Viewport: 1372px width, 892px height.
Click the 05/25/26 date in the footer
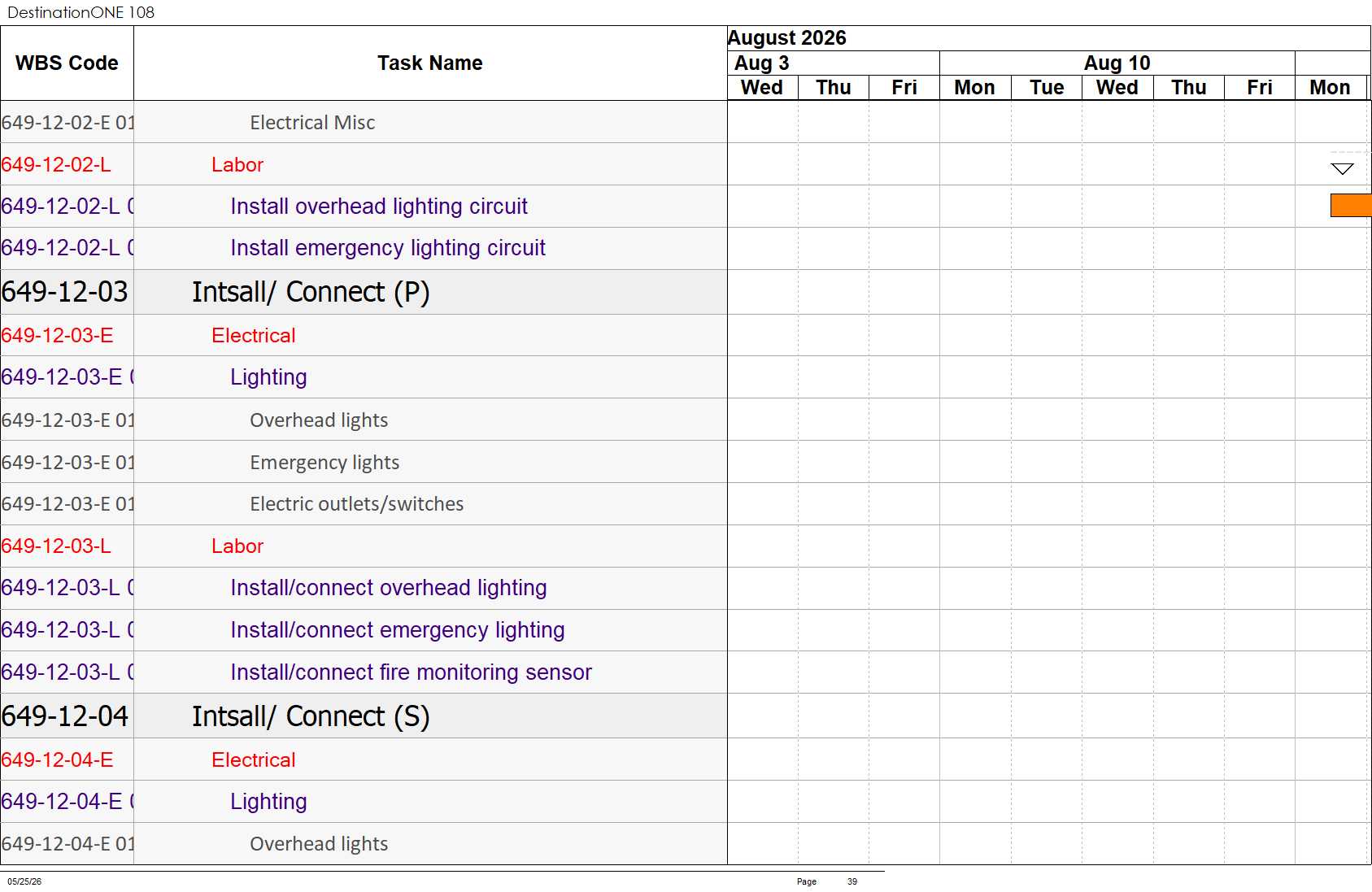point(24,881)
